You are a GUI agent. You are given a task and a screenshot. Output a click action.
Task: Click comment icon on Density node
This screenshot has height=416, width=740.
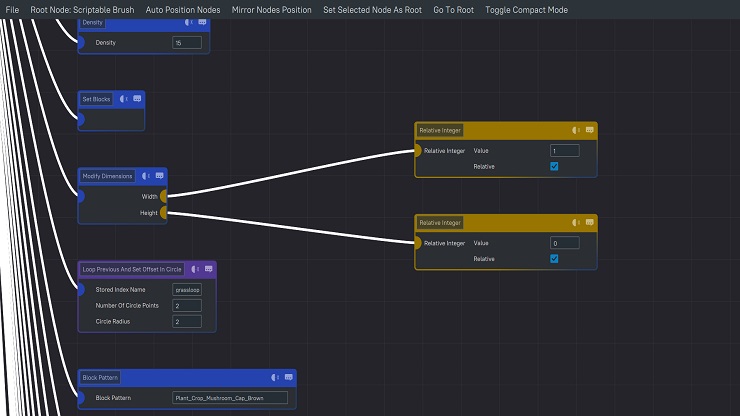point(201,21)
